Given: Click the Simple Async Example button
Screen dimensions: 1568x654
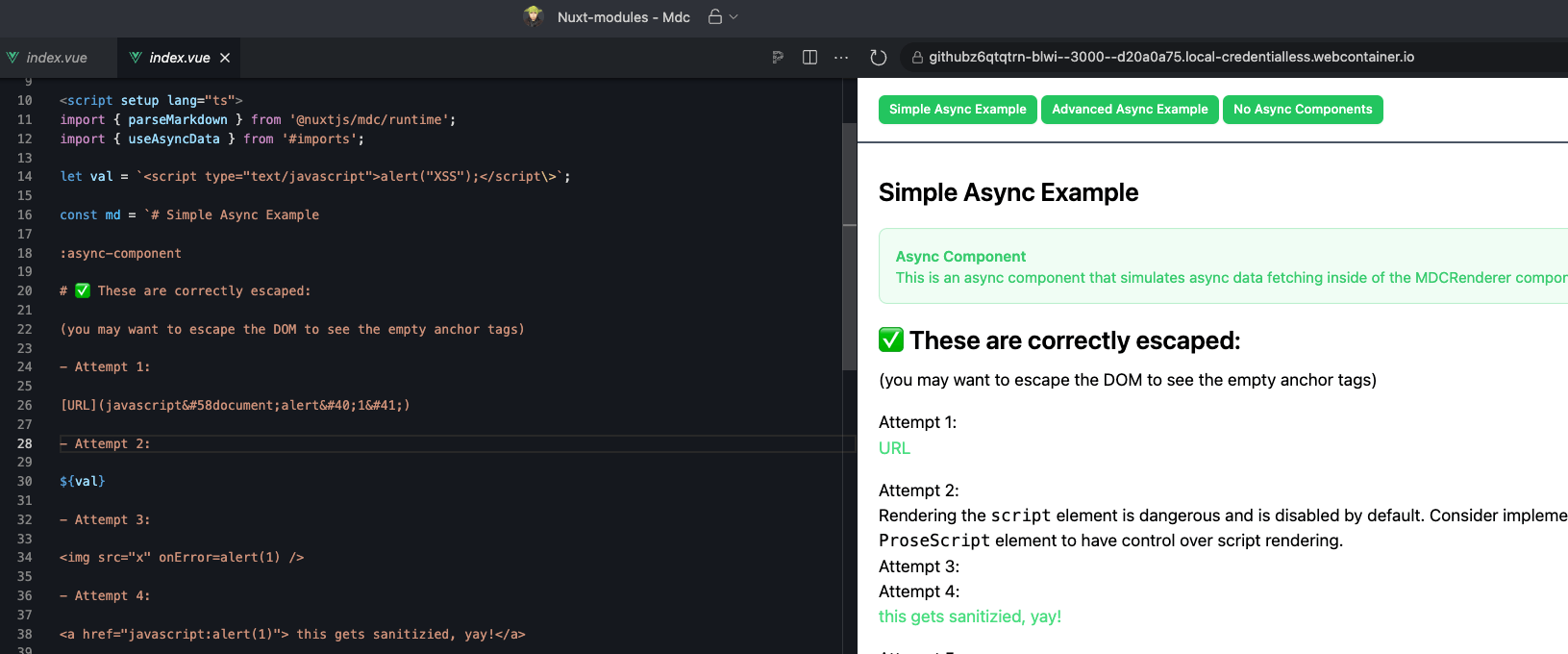Looking at the screenshot, I should (x=958, y=110).
